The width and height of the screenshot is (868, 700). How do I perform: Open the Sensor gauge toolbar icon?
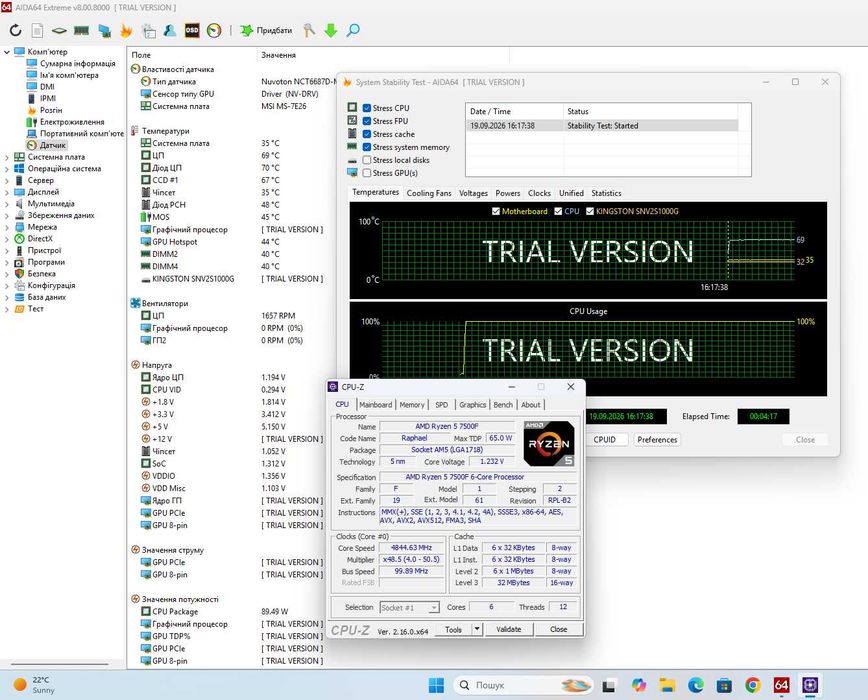pos(214,30)
